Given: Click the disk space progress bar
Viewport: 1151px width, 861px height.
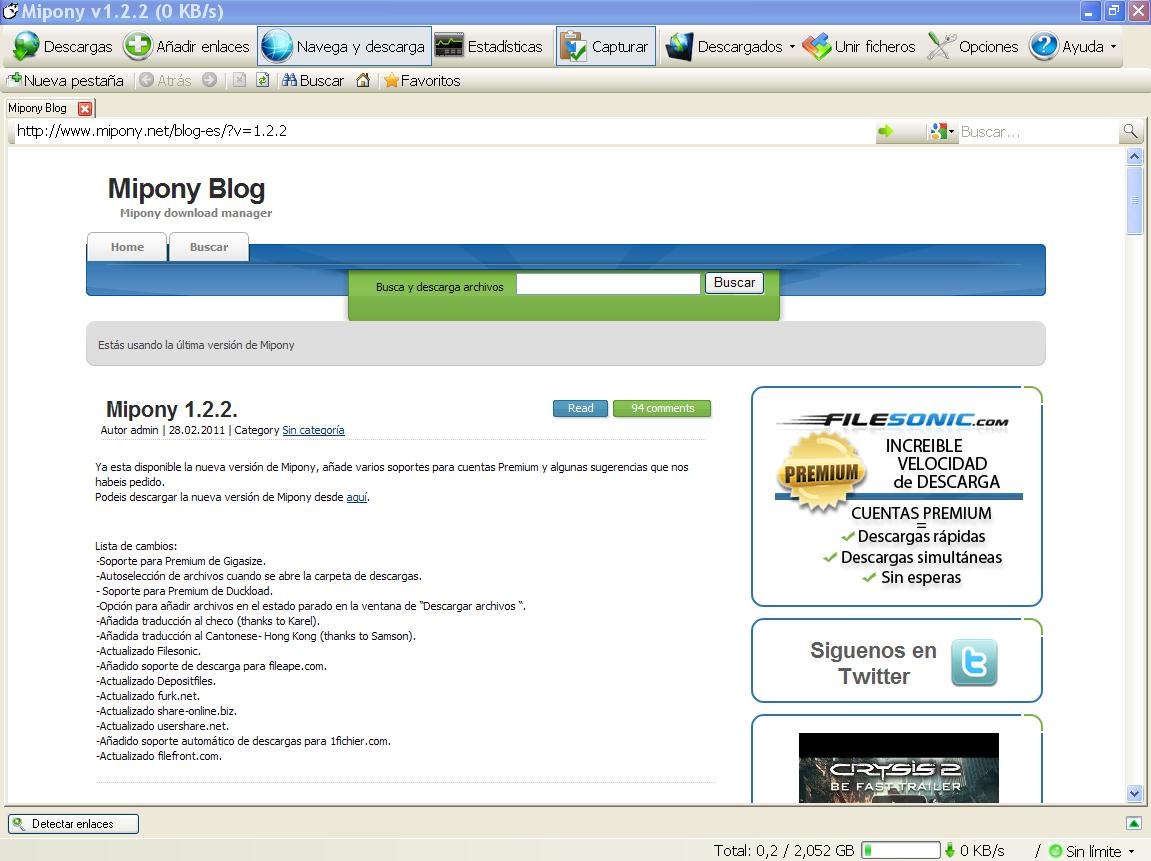Looking at the screenshot, I should pos(901,850).
